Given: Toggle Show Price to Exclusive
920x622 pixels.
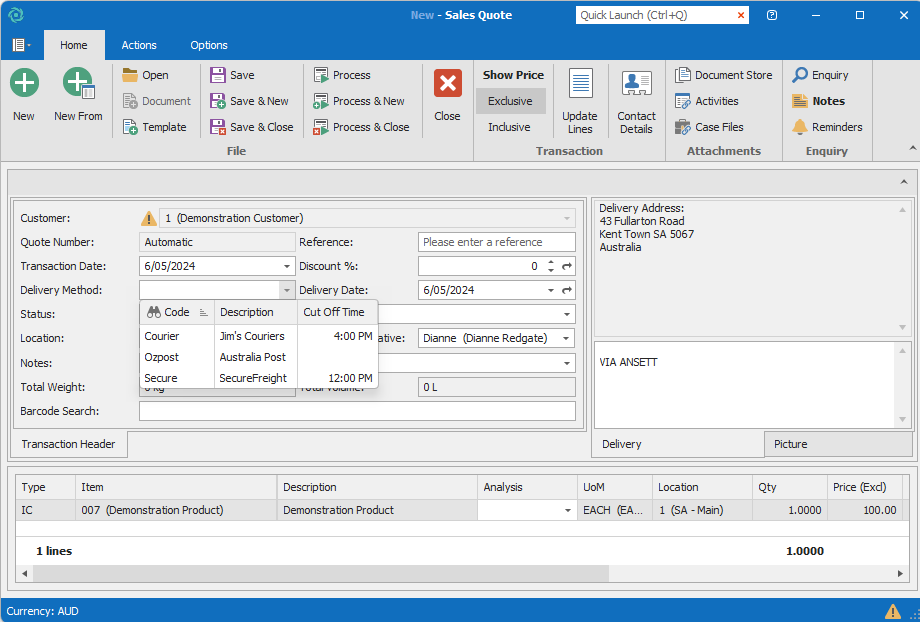Looking at the screenshot, I should pyautogui.click(x=510, y=101).
